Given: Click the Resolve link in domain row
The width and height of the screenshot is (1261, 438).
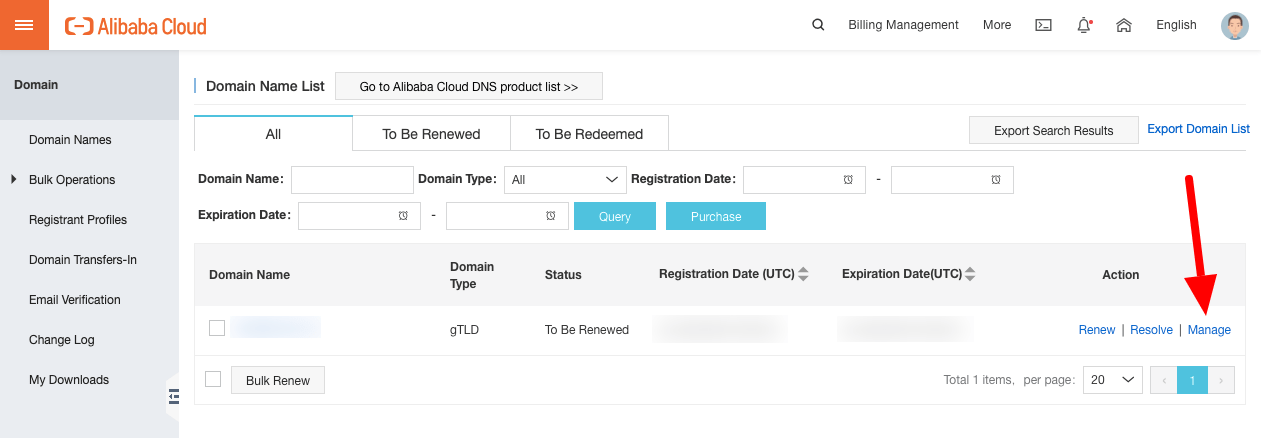Looking at the screenshot, I should [x=1151, y=330].
